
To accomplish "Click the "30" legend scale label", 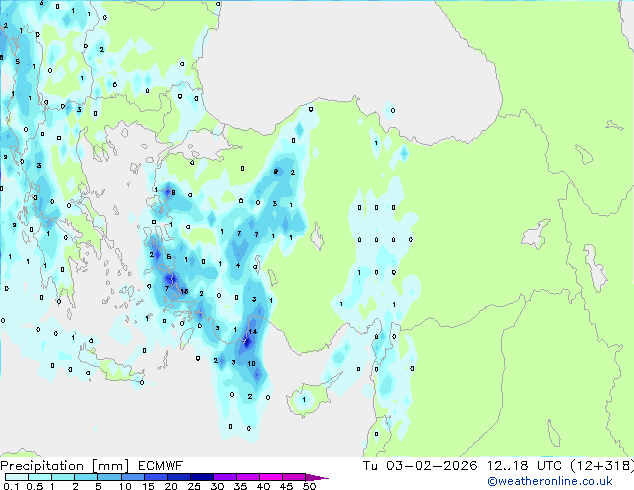I will pos(218,486).
